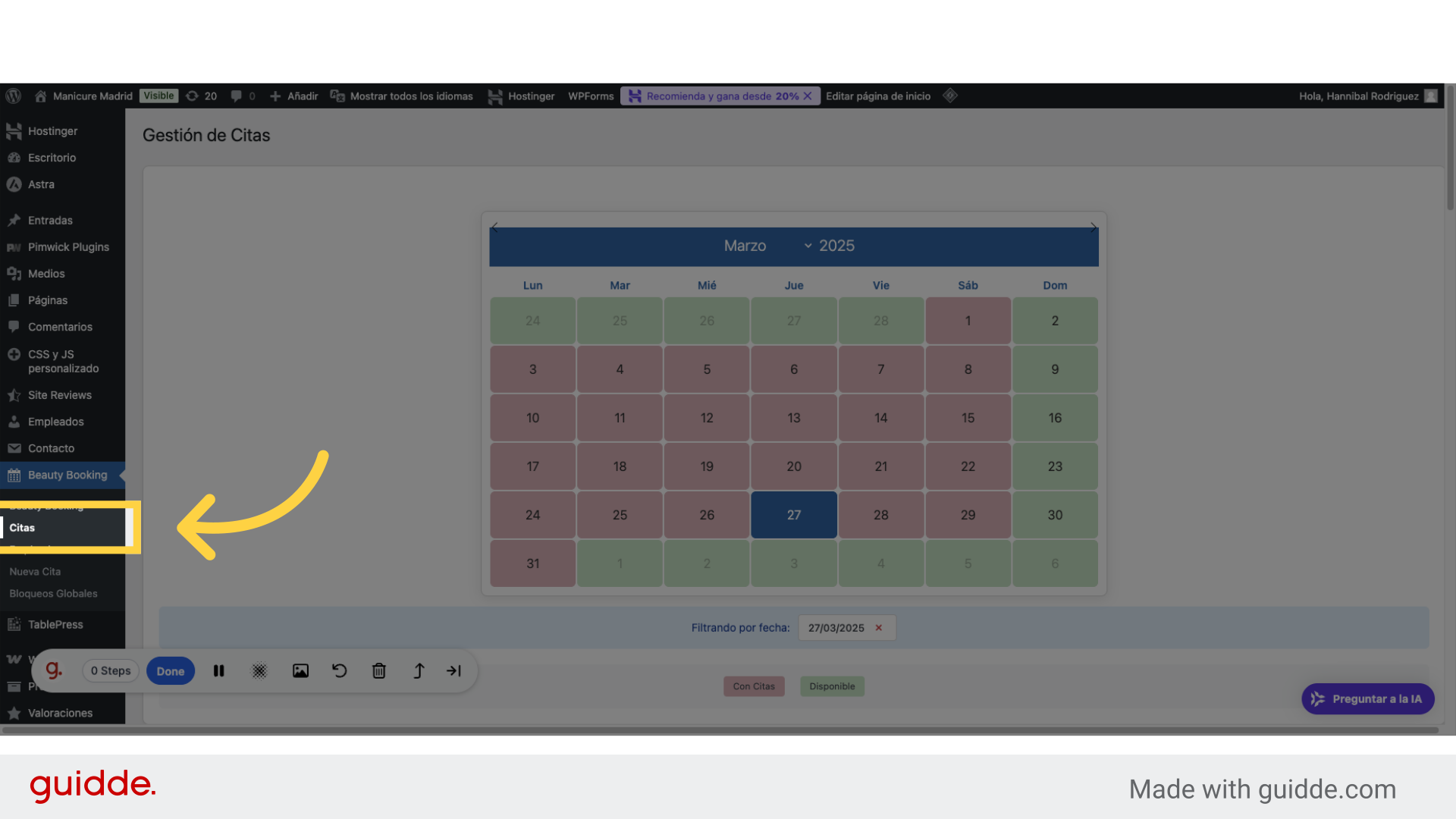The image size is (1456, 819).
Task: Click the Preguntar a la IA button
Action: (1367, 699)
